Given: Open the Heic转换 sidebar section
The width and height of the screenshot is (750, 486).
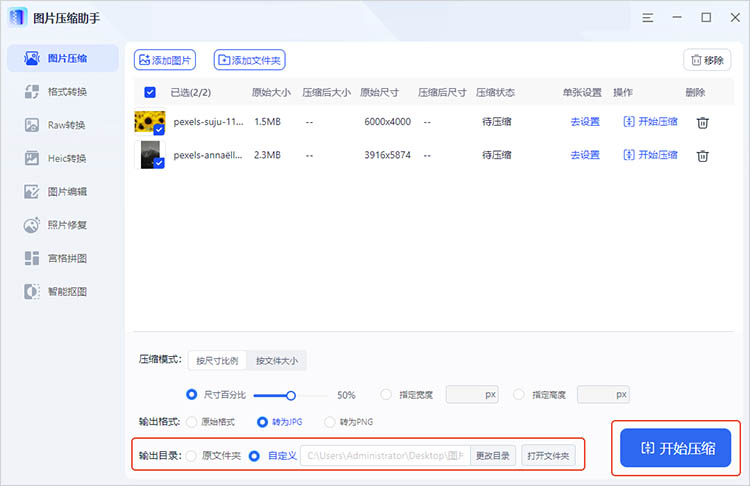Looking at the screenshot, I should point(63,158).
